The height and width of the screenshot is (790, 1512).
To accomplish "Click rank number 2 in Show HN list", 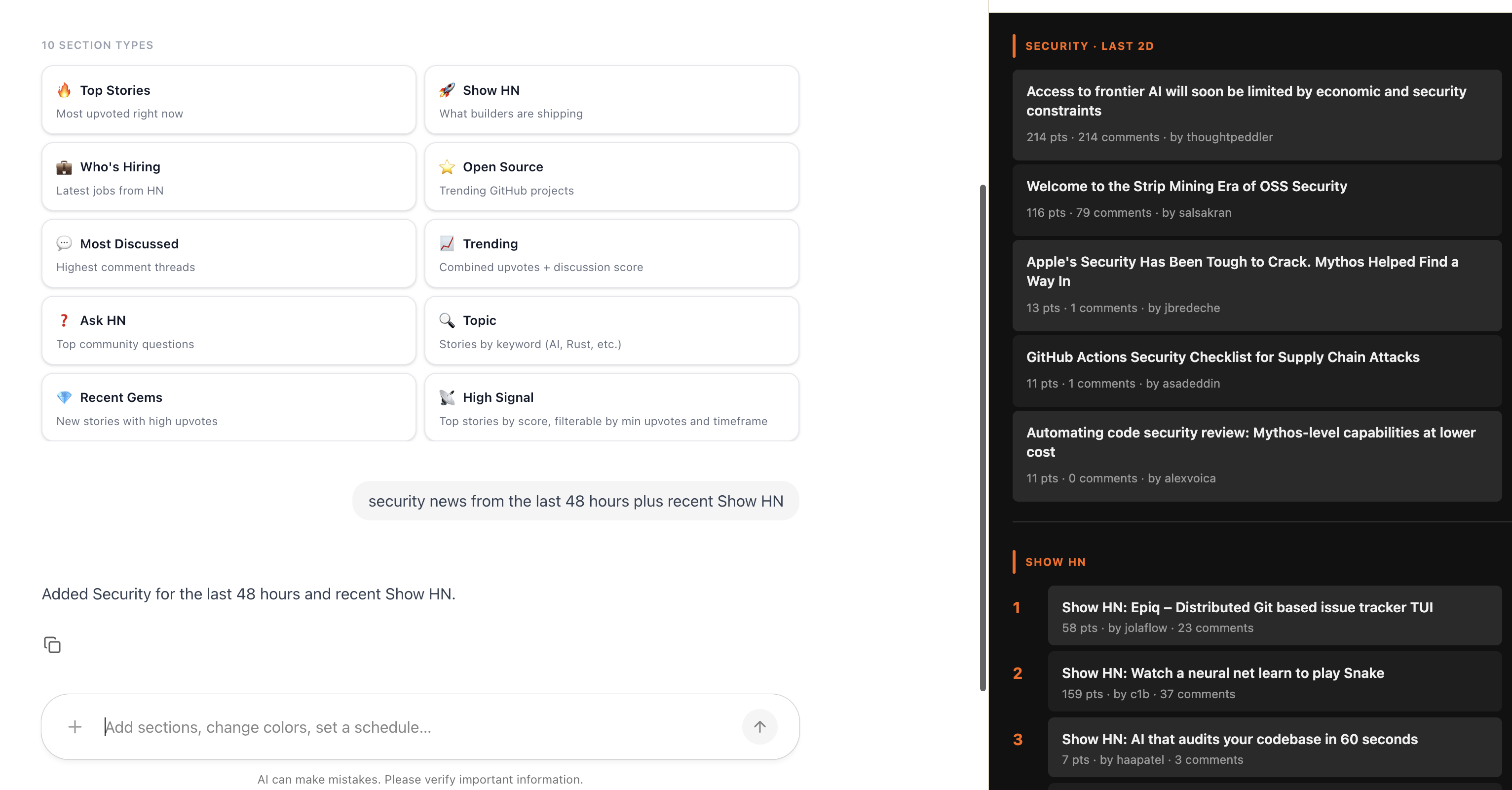I will pos(1017,673).
